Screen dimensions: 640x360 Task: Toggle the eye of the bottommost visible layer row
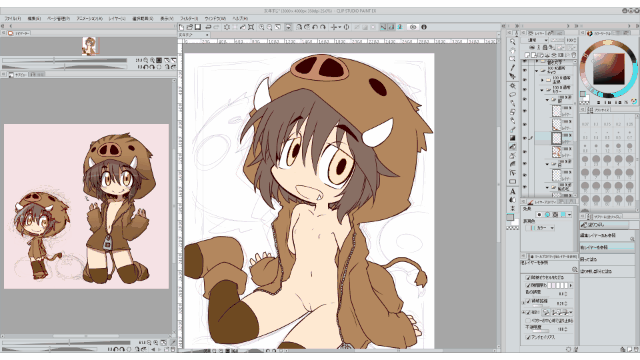[525, 187]
